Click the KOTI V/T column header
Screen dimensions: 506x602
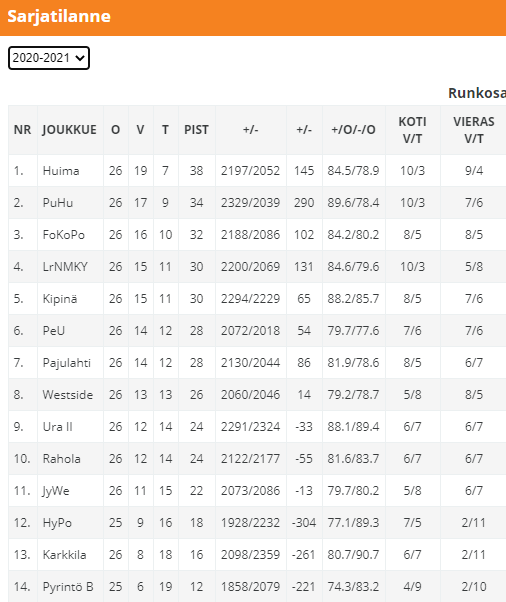(x=412, y=130)
